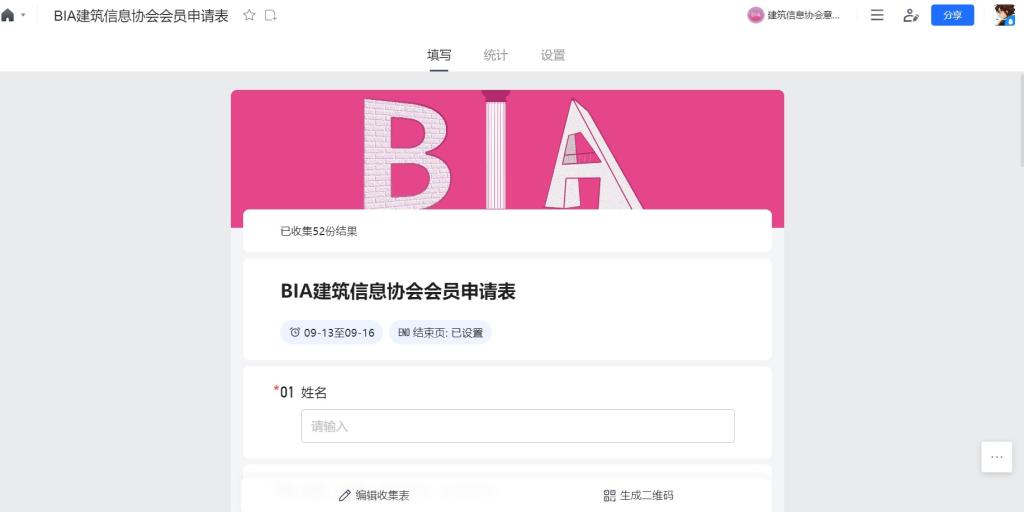Open the 结束页: 已设置 tag

click(x=440, y=332)
